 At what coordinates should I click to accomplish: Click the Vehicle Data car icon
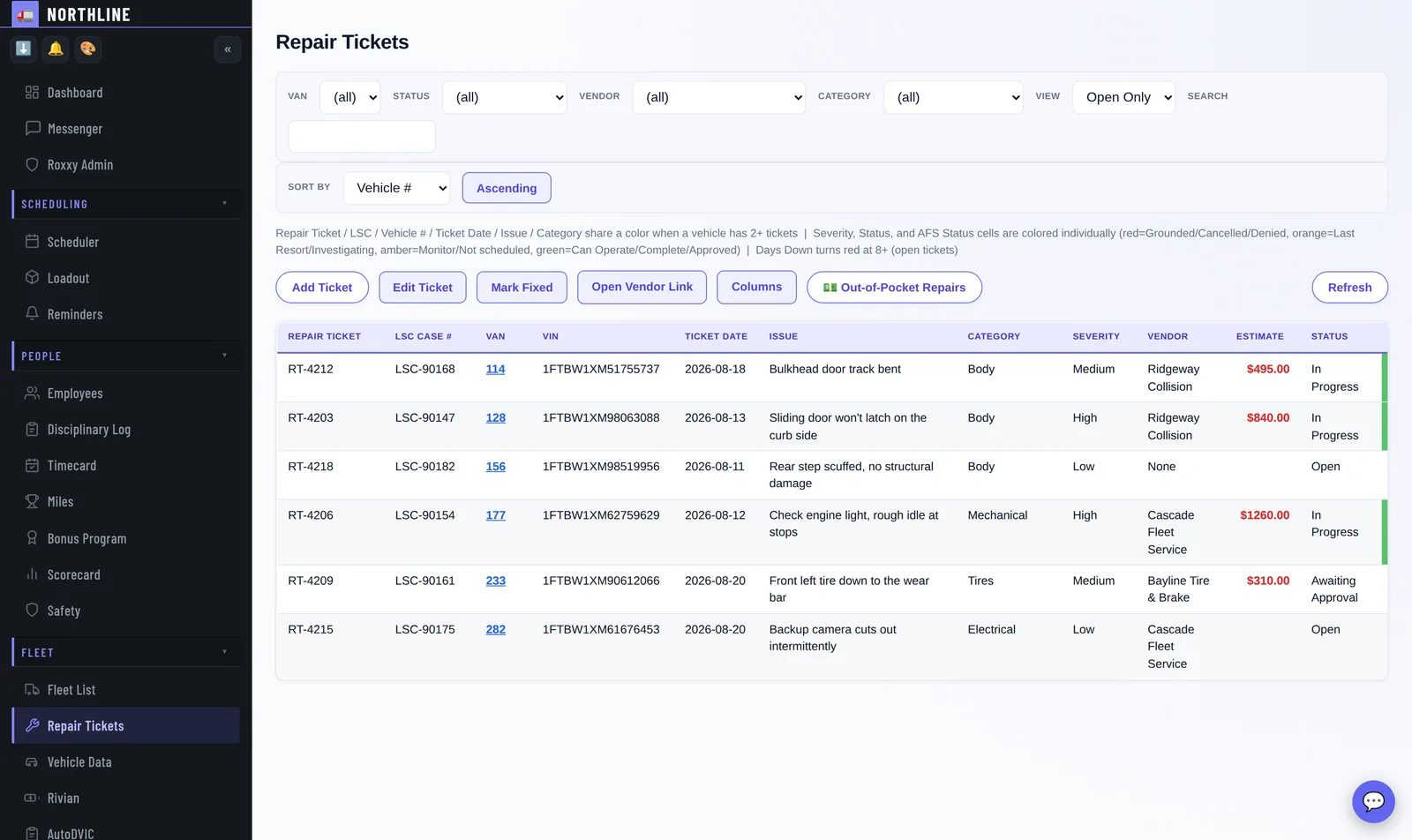(x=33, y=762)
